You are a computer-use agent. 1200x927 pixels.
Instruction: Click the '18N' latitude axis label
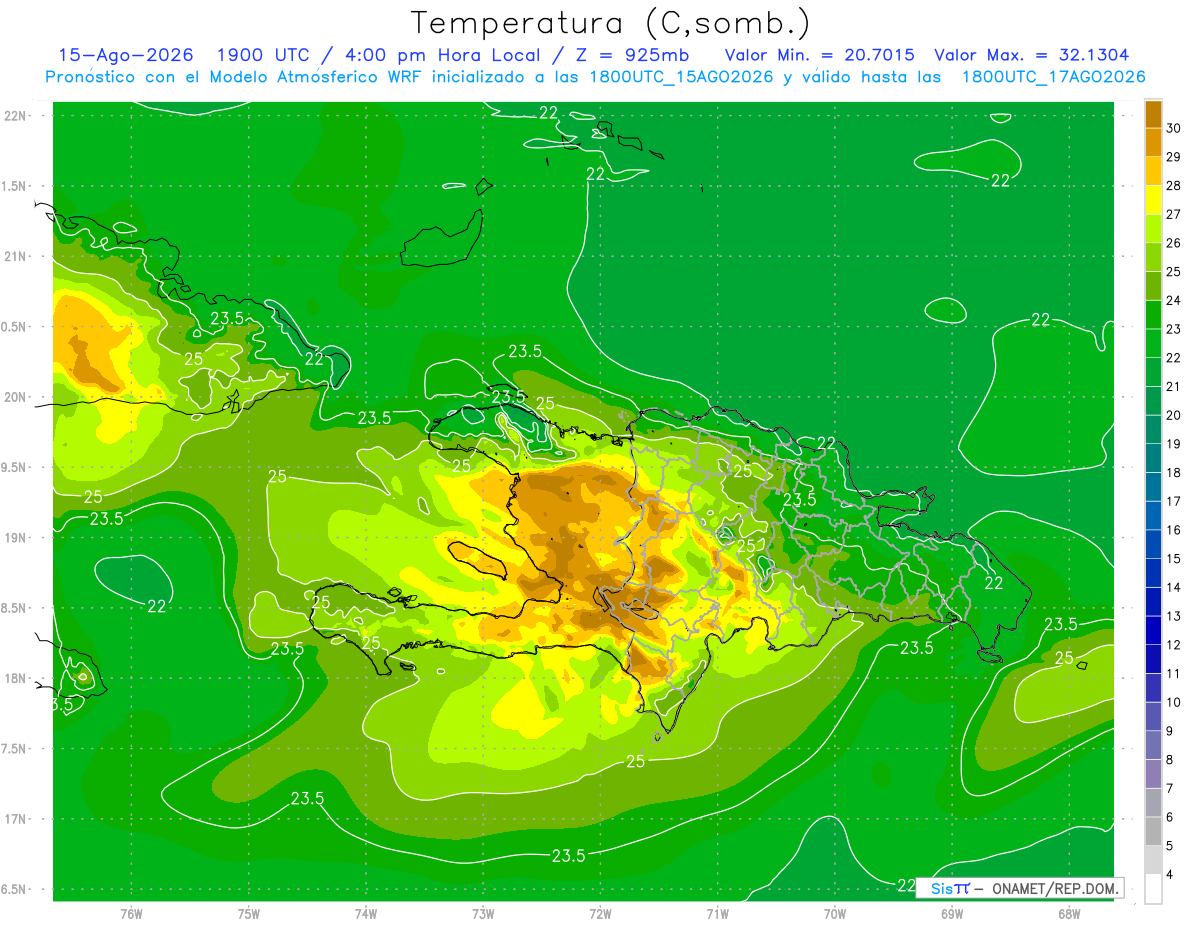14,678
